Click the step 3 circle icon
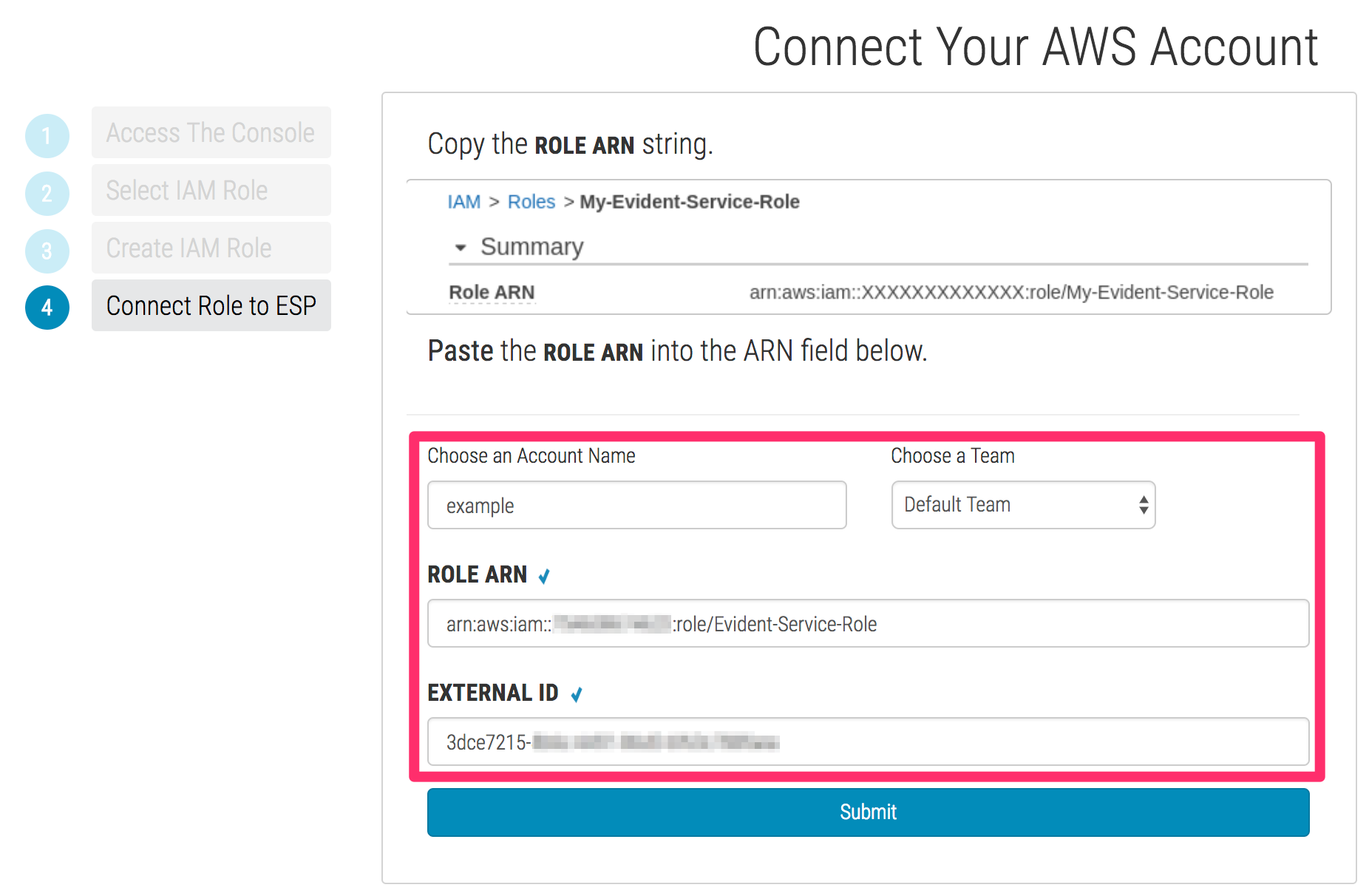The image size is (1369, 896). pos(47,251)
